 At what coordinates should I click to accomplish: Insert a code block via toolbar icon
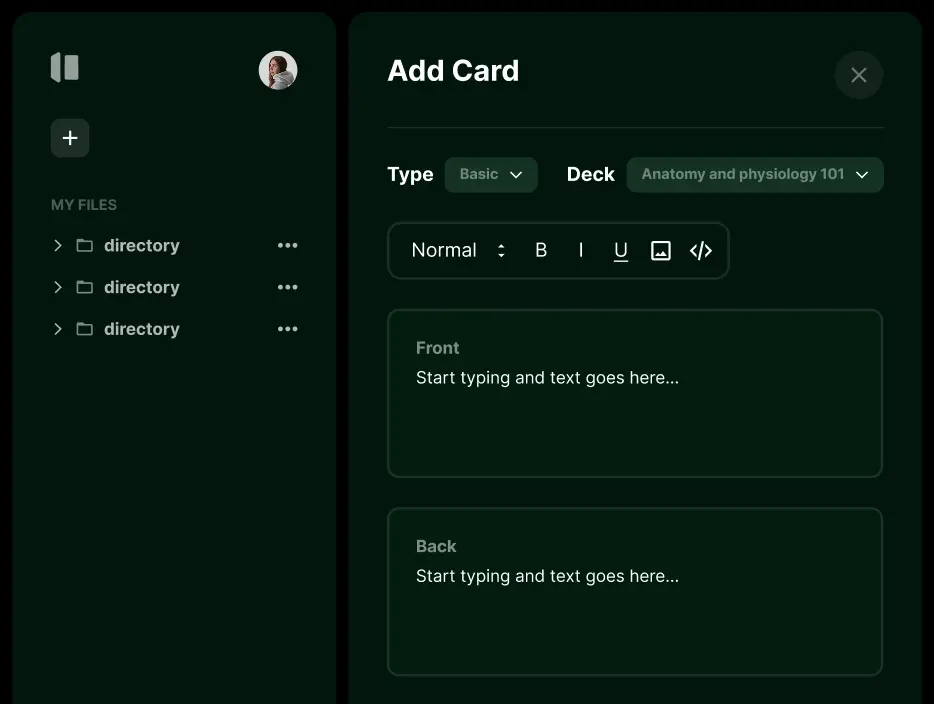click(701, 251)
